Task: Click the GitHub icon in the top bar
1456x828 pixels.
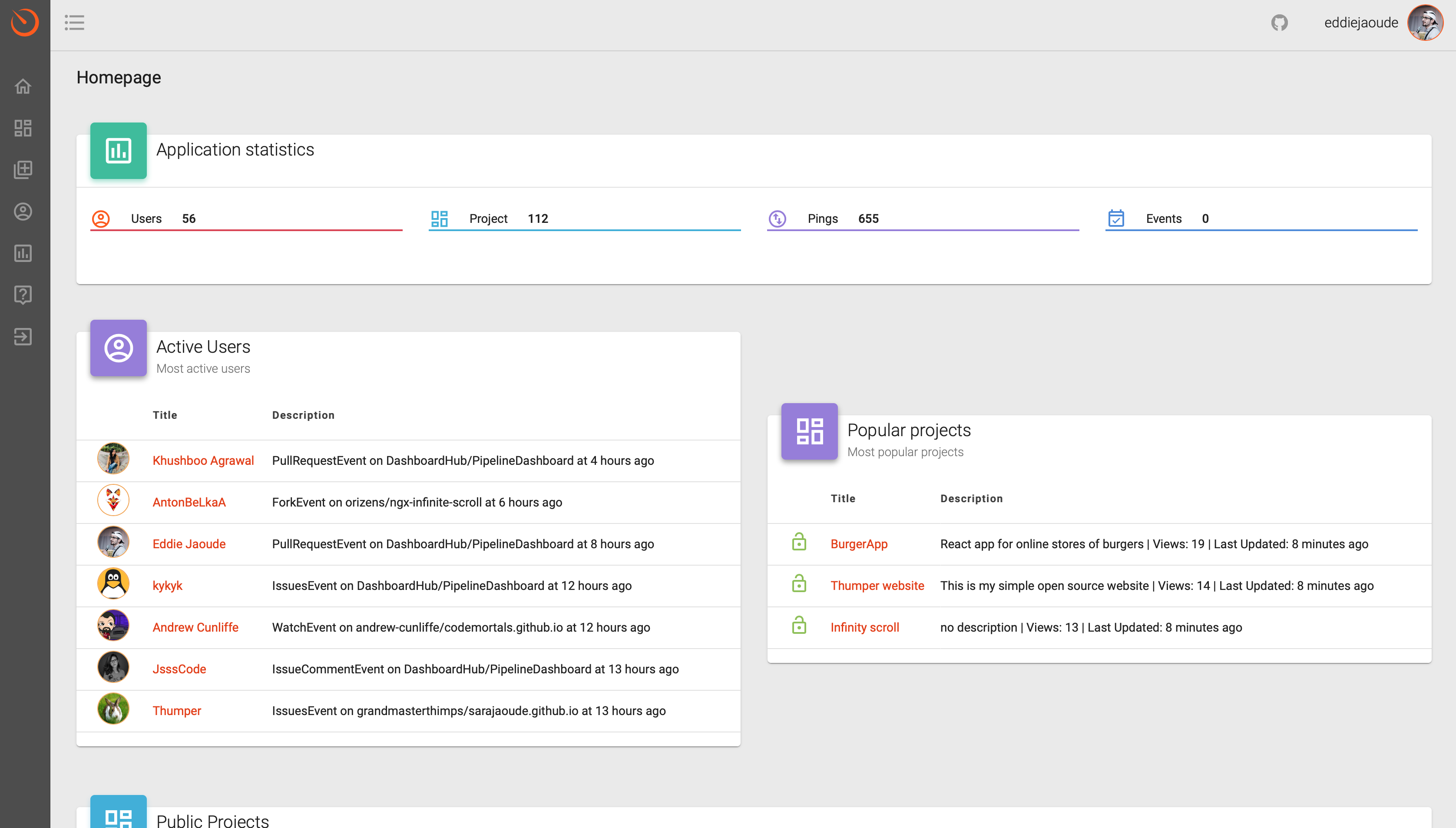Action: pos(1280,22)
